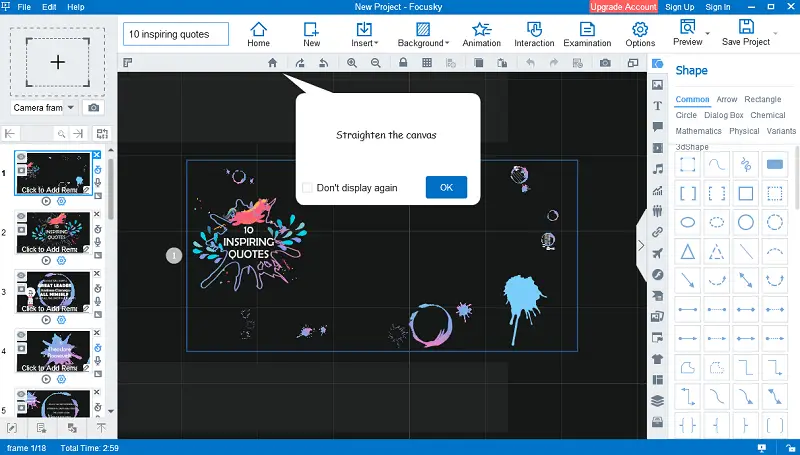This screenshot has height=455, width=800.
Task: Click the paste icon in canvas toolbar
Action: click(x=502, y=63)
